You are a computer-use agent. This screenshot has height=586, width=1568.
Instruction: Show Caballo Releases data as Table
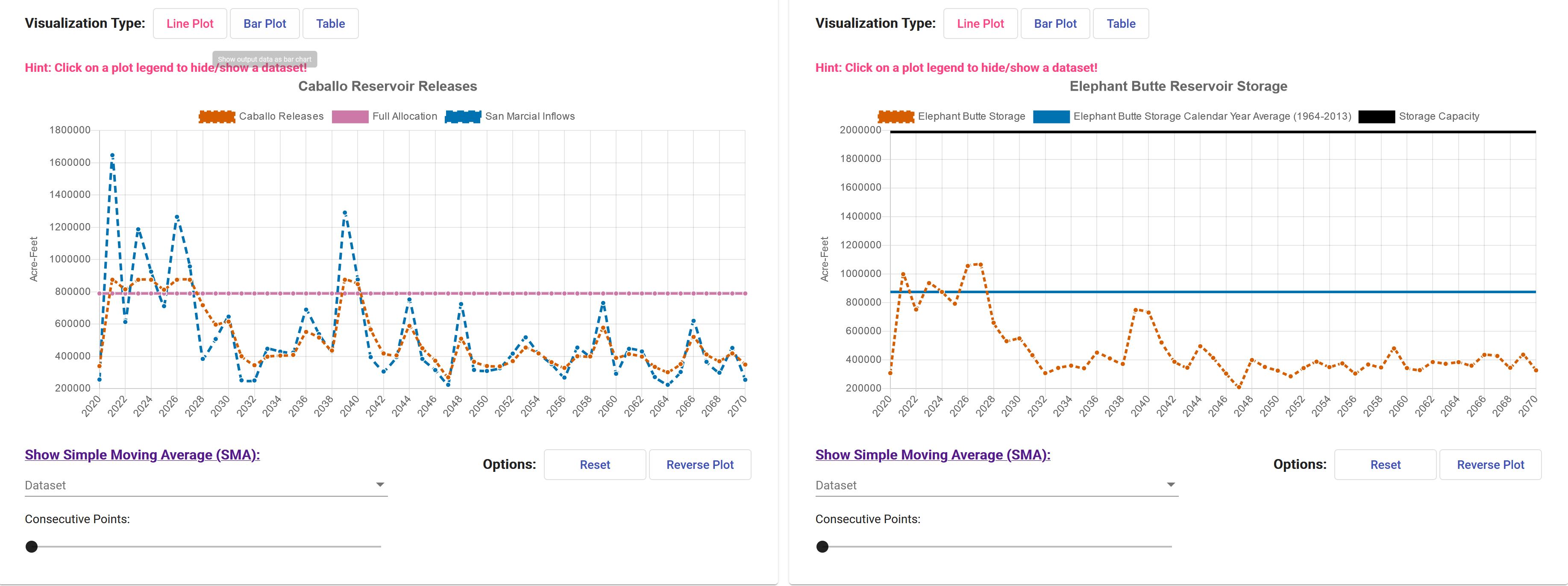[331, 24]
